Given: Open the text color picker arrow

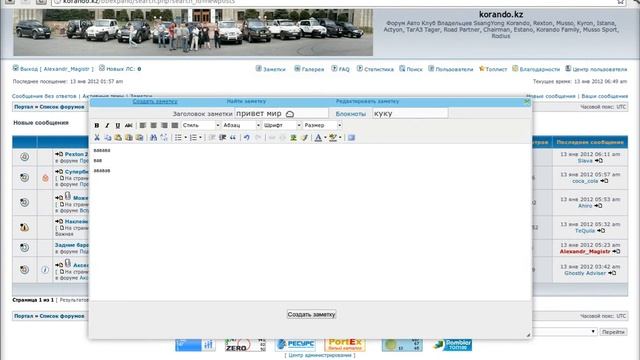Looking at the screenshot, I should 325,138.
